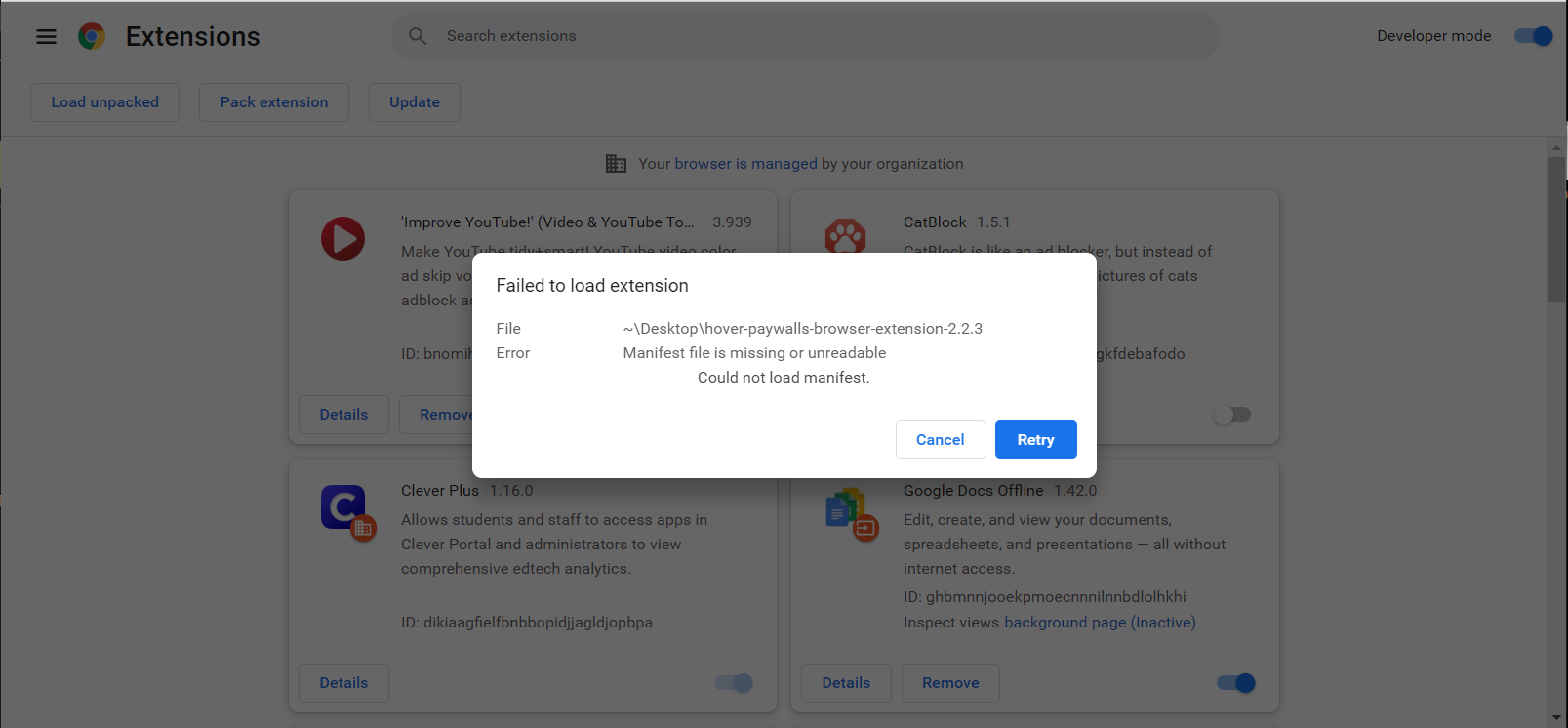
Task: Click the Load unpacked button
Action: coord(104,102)
